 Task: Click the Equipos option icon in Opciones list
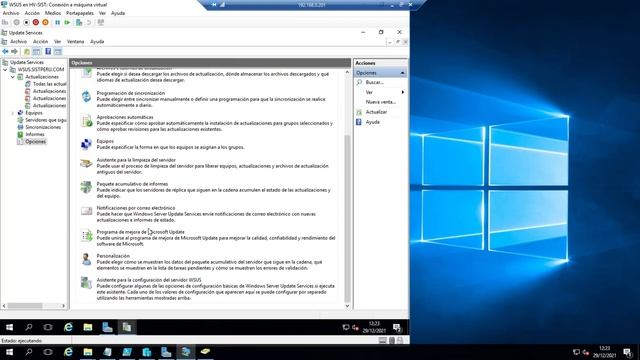tap(86, 144)
